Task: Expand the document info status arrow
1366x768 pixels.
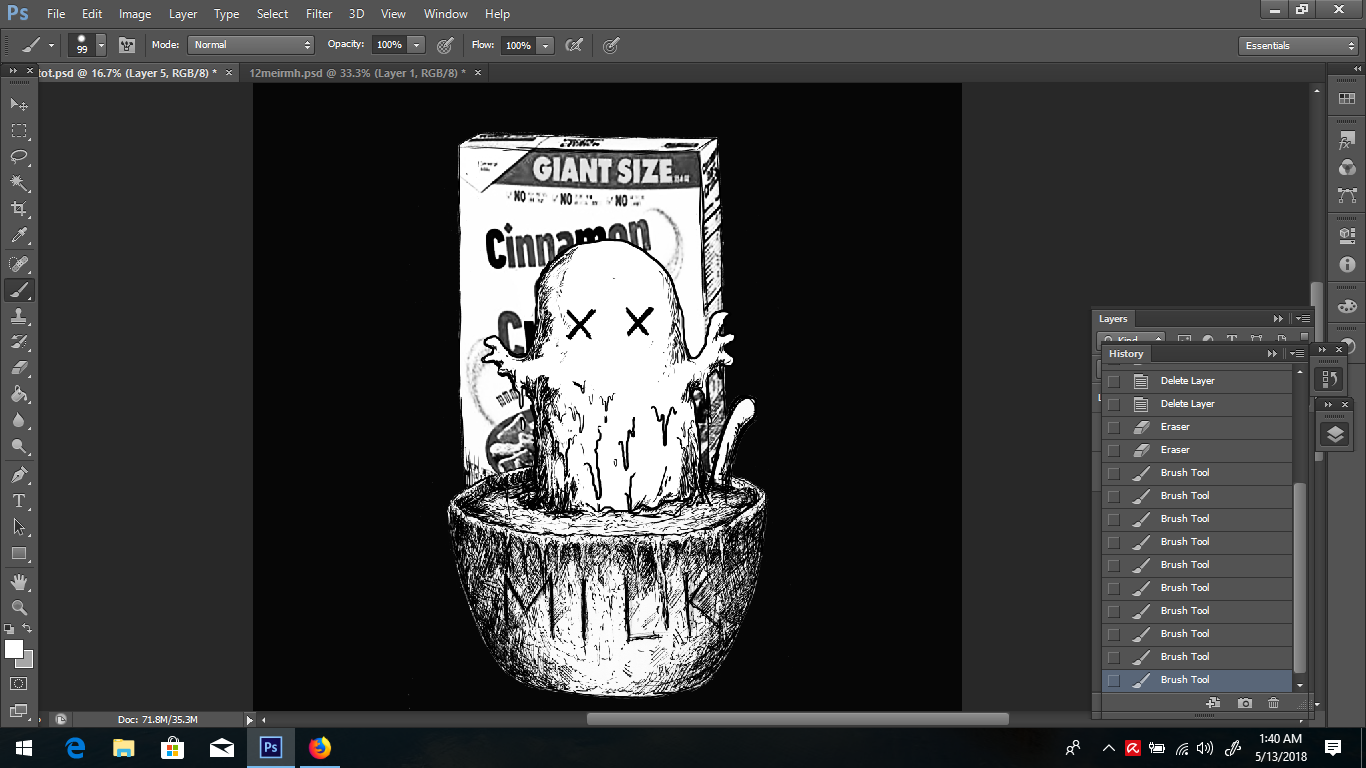Action: tap(250, 720)
